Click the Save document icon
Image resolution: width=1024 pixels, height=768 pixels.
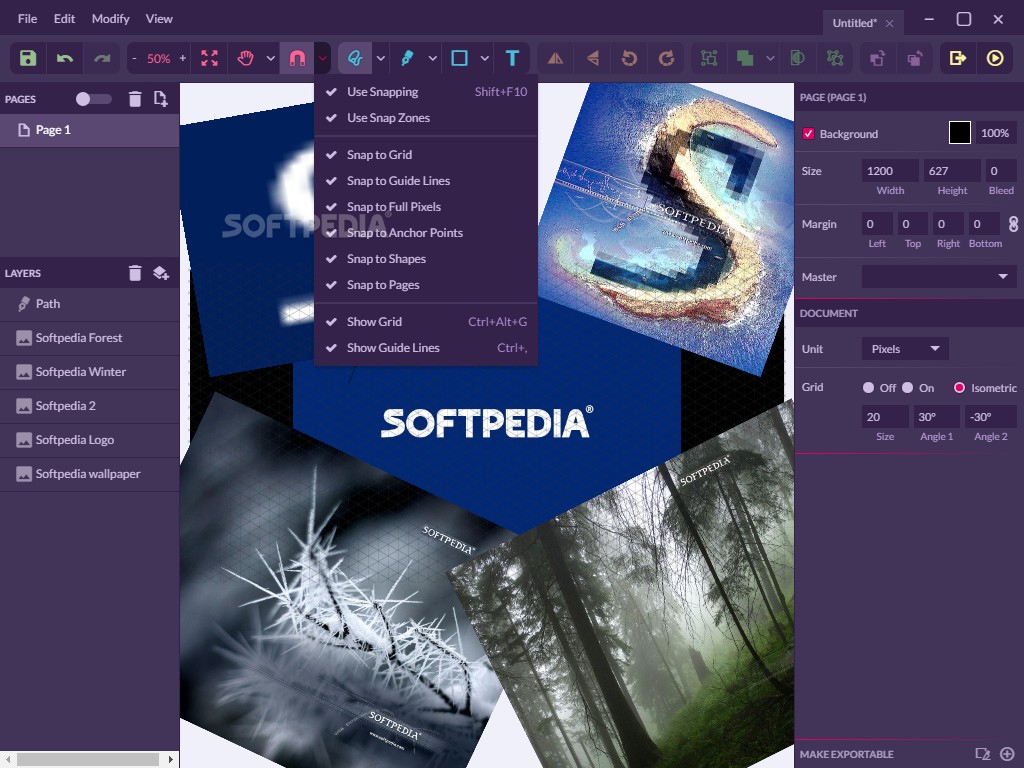[x=28, y=58]
